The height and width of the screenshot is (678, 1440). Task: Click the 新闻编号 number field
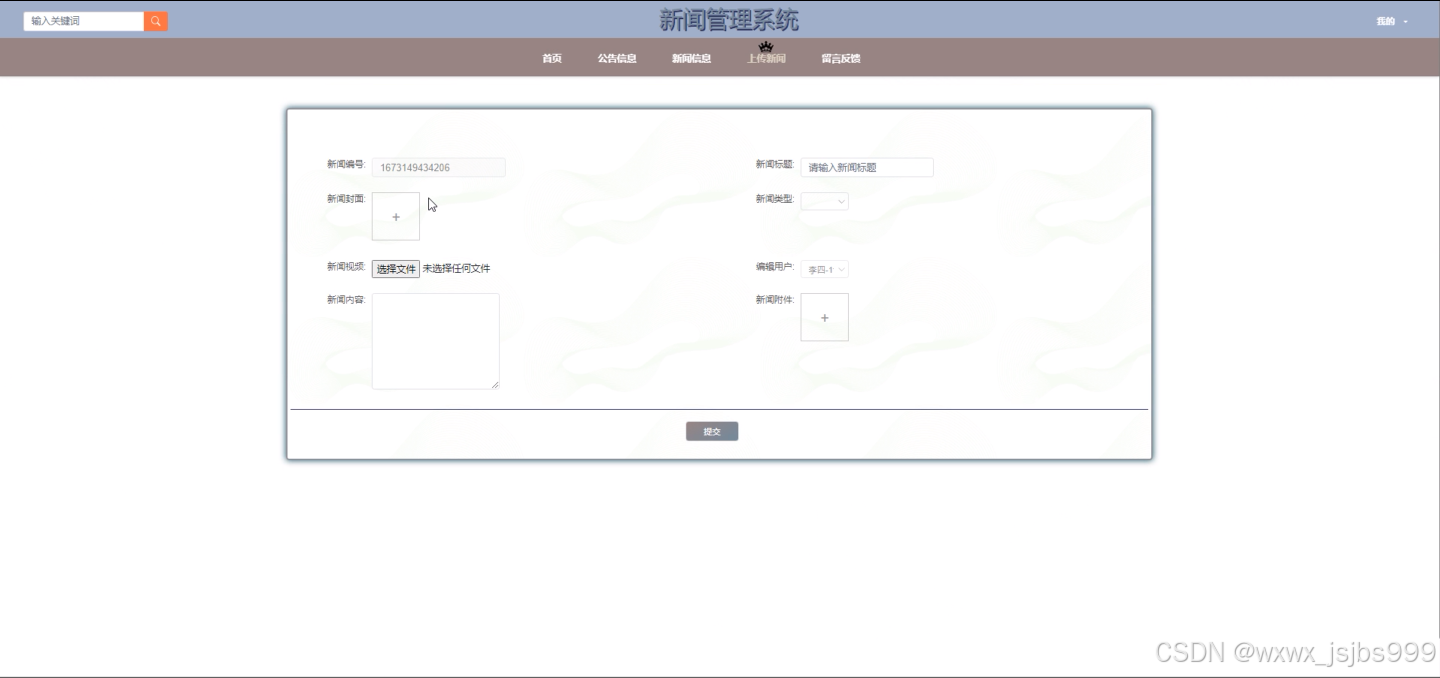439,167
